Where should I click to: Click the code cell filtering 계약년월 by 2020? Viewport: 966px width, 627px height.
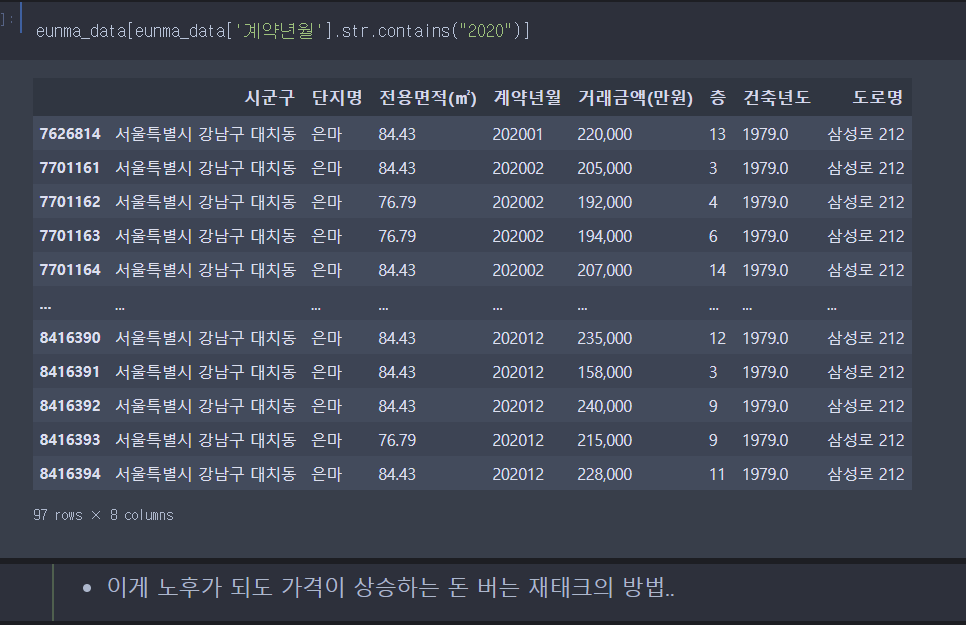coord(283,30)
